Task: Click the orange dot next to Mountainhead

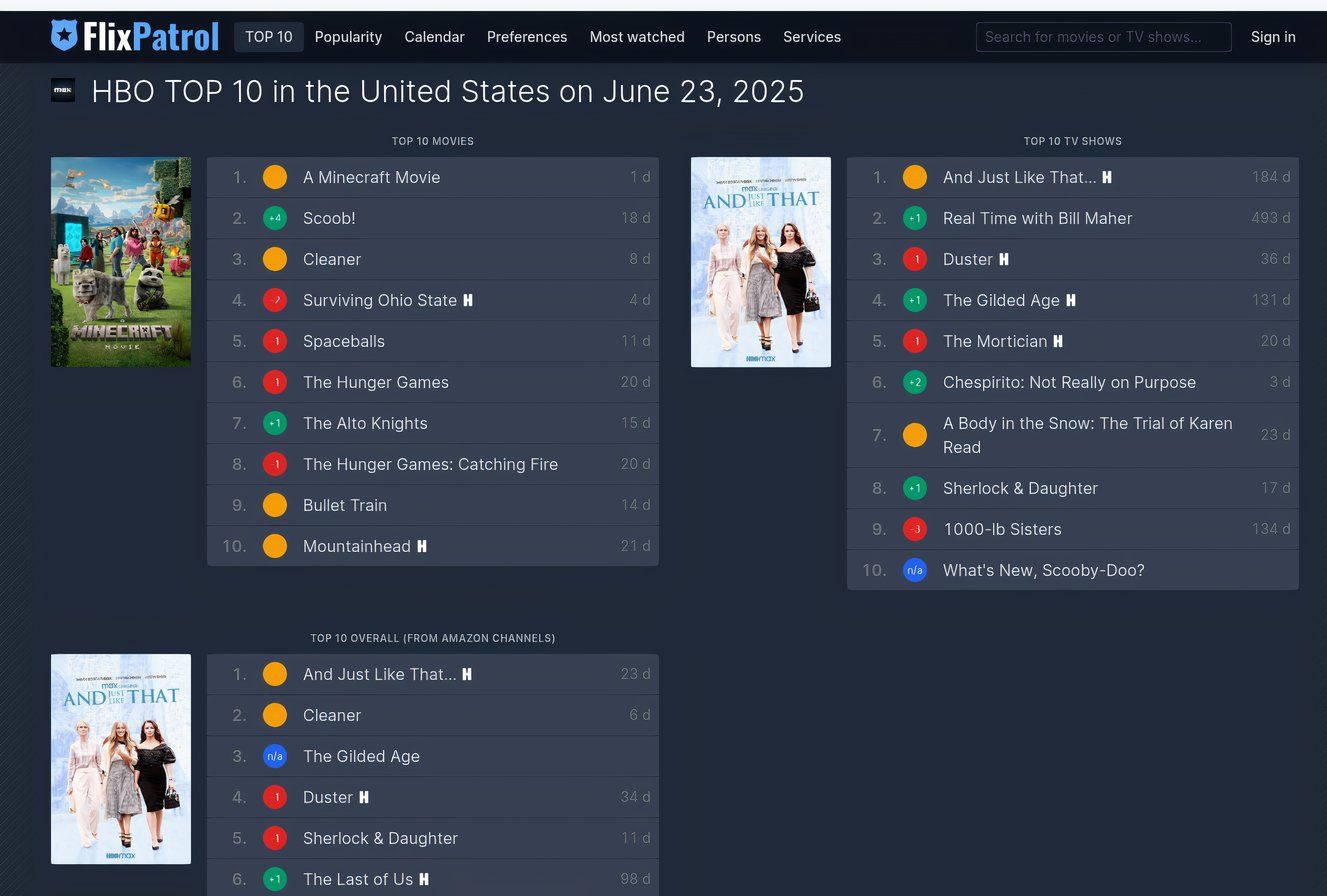Action: point(275,546)
